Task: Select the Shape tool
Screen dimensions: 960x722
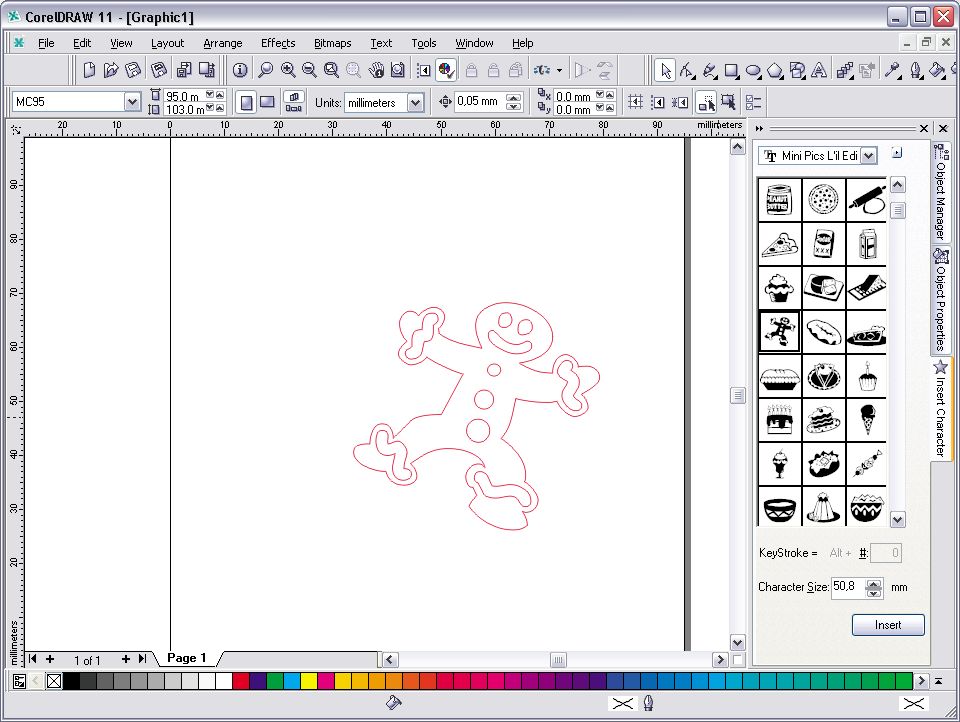Action: (x=687, y=70)
